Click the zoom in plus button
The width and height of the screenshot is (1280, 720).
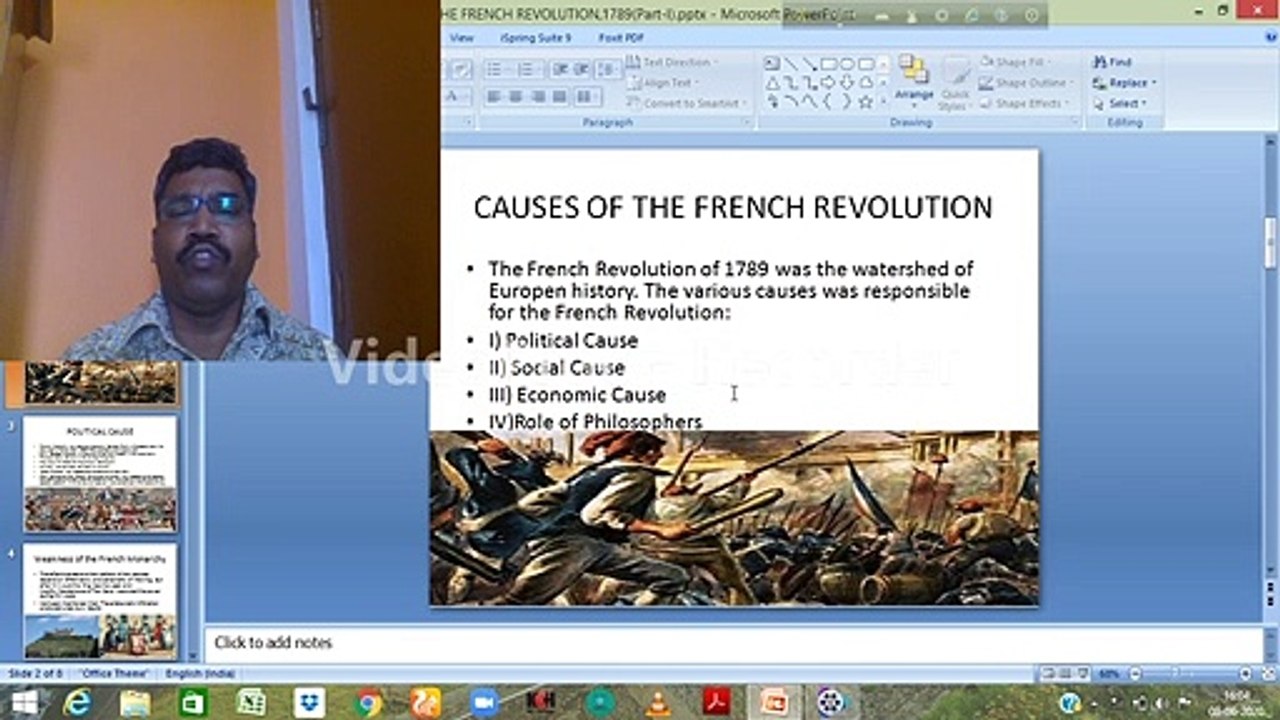coord(1245,674)
